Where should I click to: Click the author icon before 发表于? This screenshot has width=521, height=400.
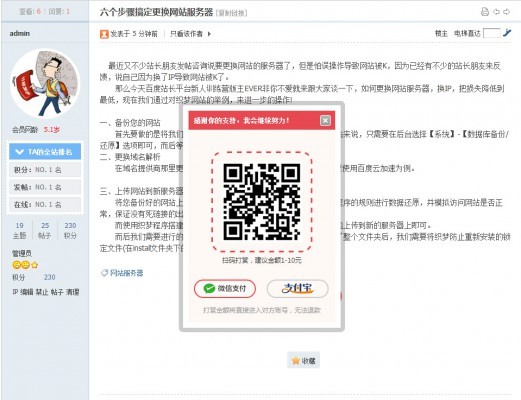tap(104, 34)
